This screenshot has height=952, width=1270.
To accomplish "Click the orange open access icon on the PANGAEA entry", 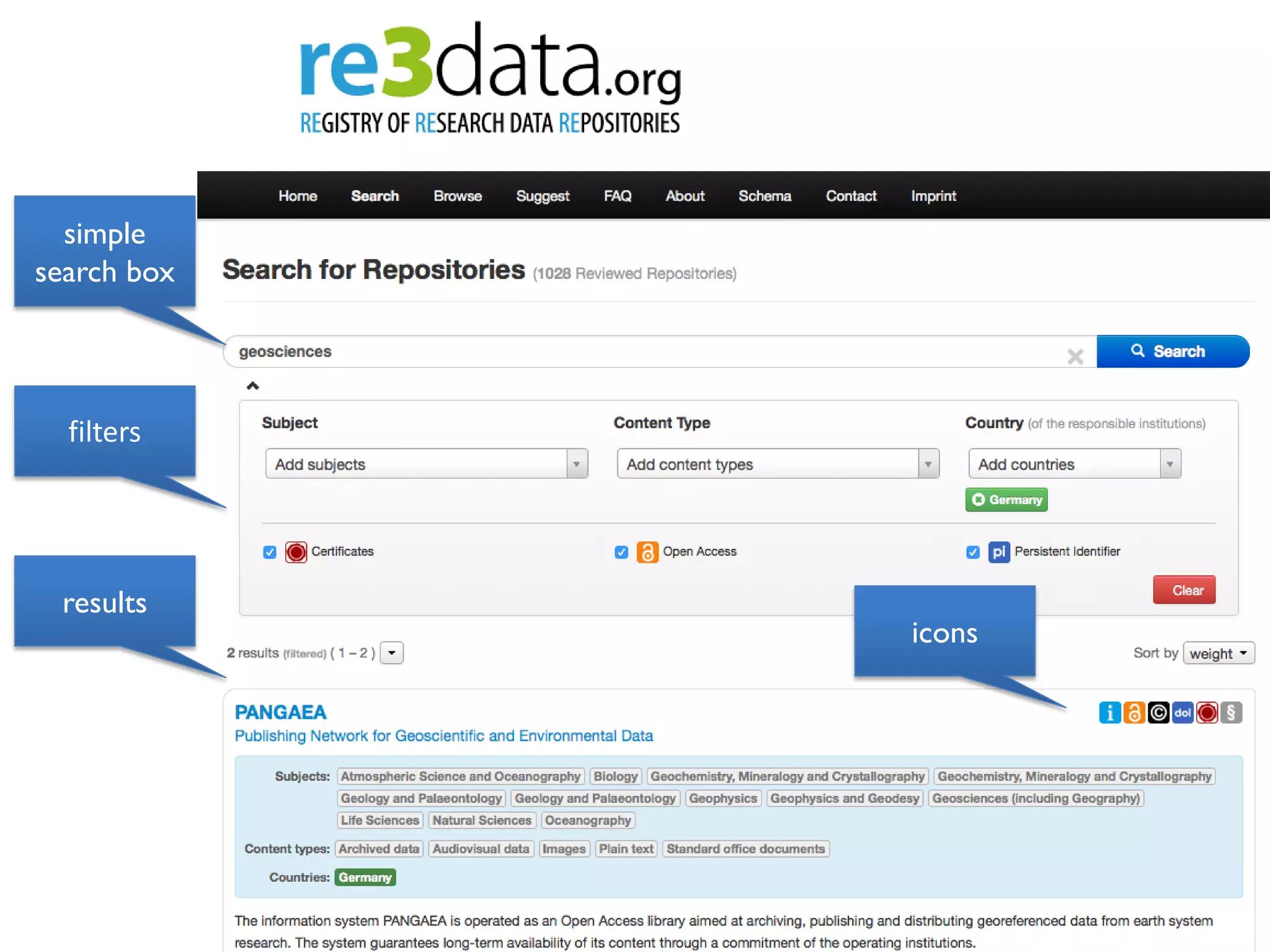I will pos(1134,713).
